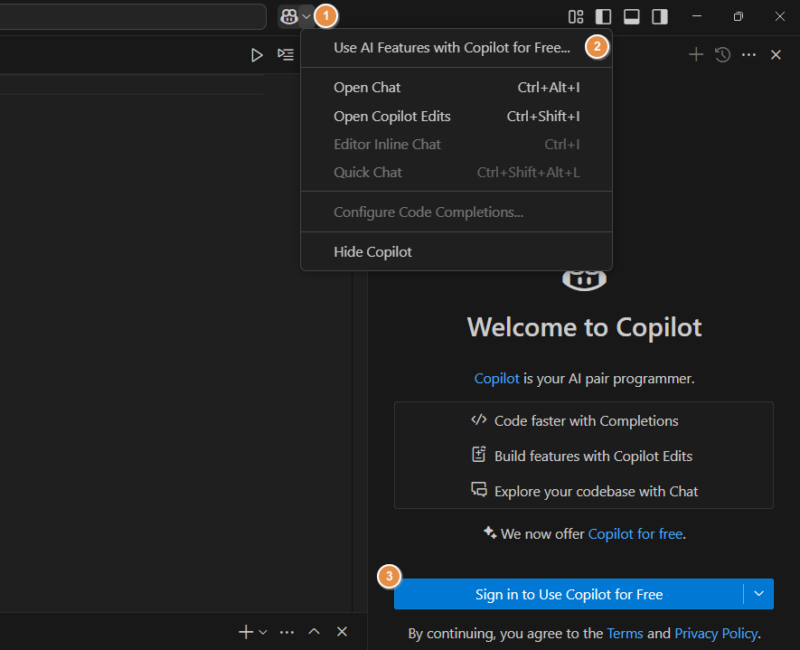Toggle the secondary sidebar visibility
The width and height of the screenshot is (800, 650).
click(658, 16)
